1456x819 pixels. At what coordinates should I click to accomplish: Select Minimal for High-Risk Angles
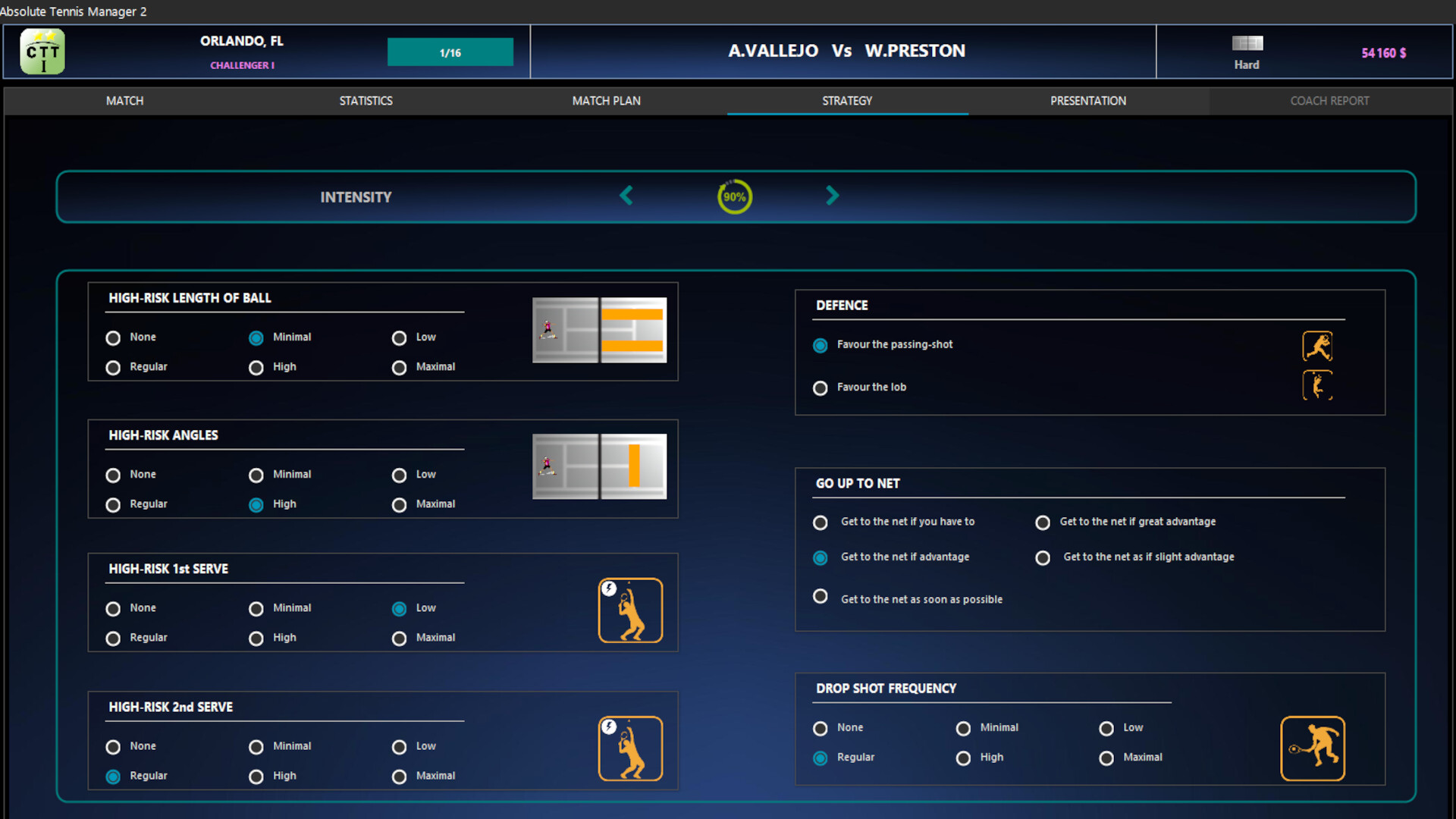click(x=256, y=475)
